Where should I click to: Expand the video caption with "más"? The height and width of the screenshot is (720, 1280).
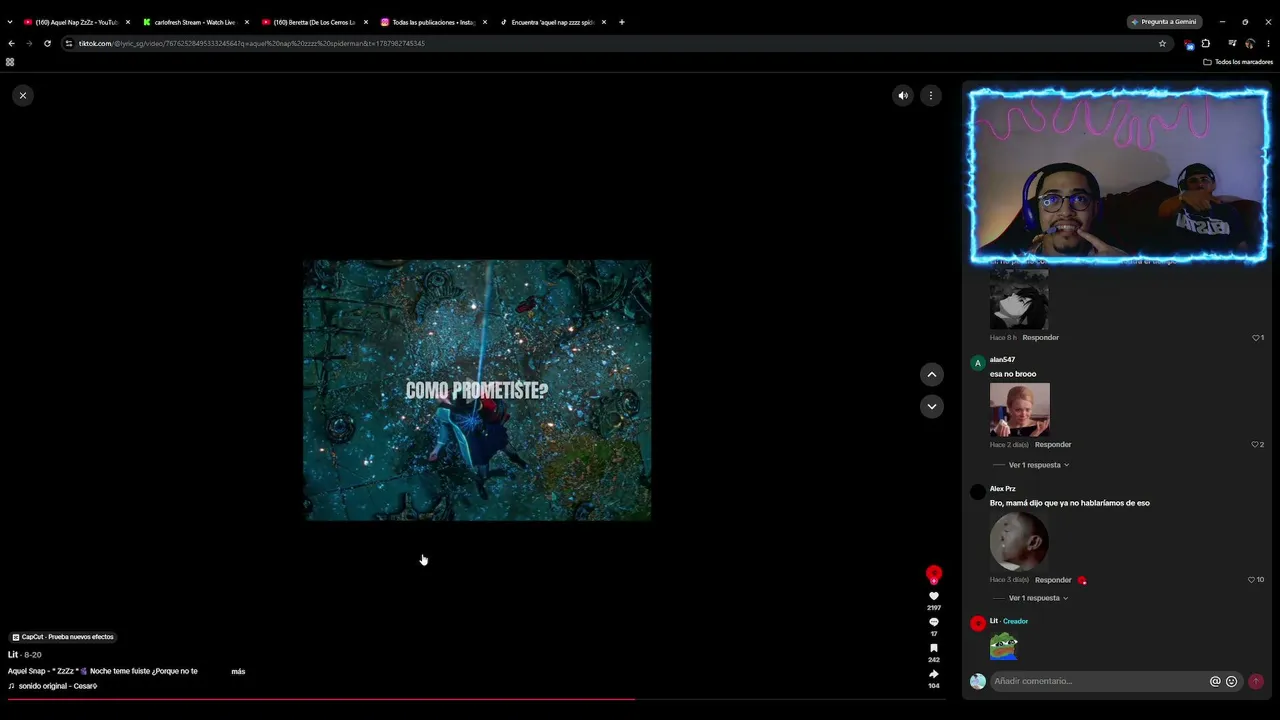[x=238, y=671]
